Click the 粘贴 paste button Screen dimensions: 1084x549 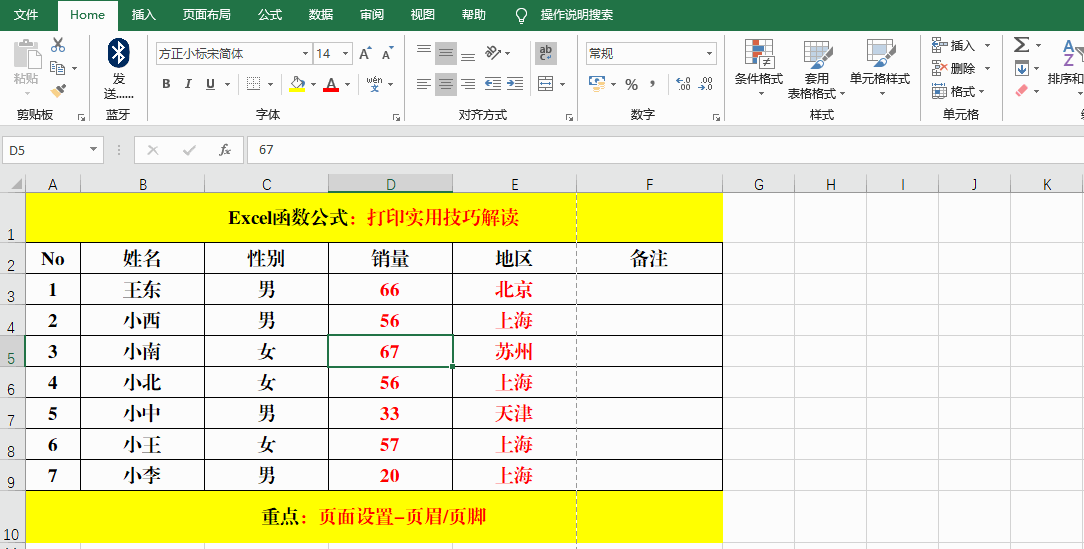26,67
